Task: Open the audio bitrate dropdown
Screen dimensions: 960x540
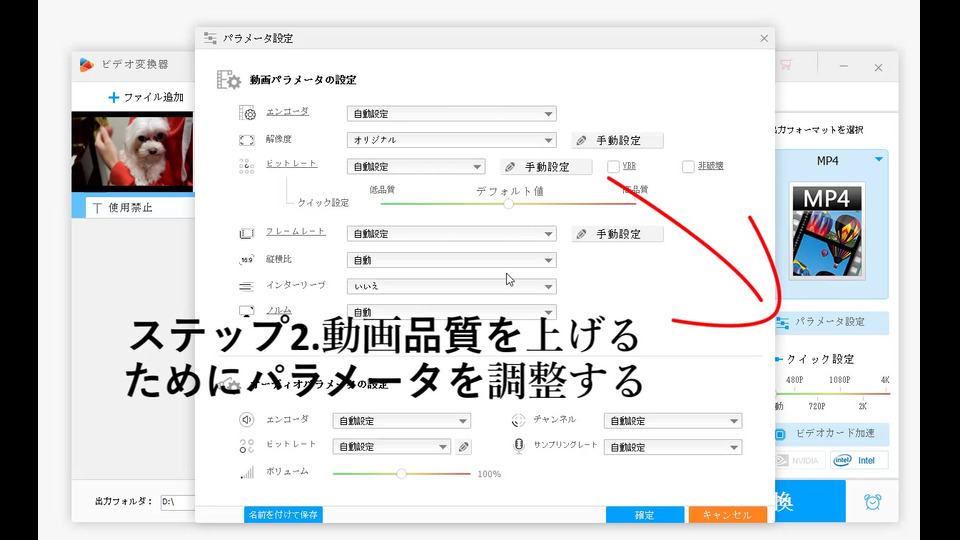Action: (391, 447)
